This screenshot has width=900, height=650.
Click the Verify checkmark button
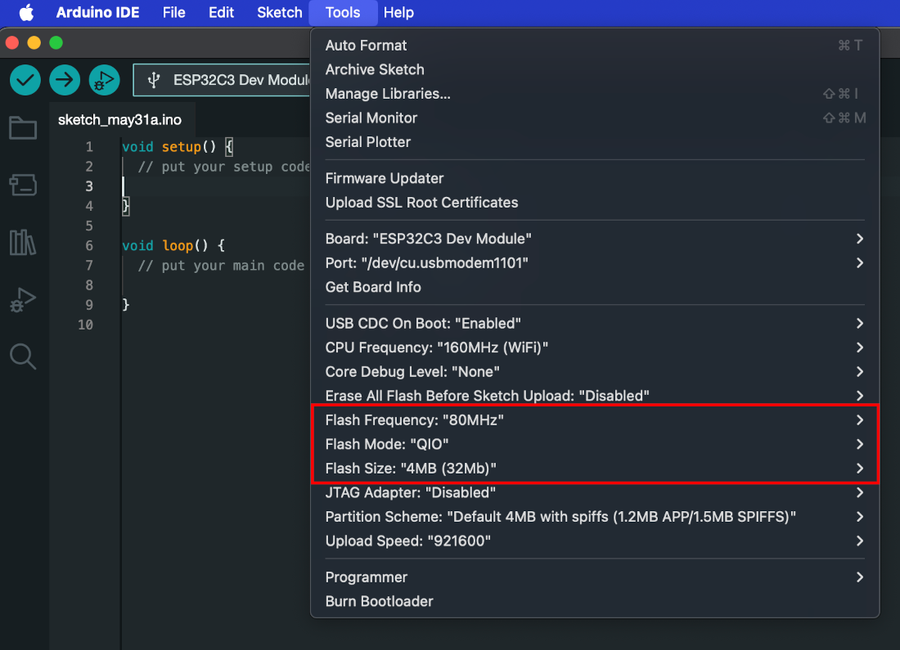[25, 80]
